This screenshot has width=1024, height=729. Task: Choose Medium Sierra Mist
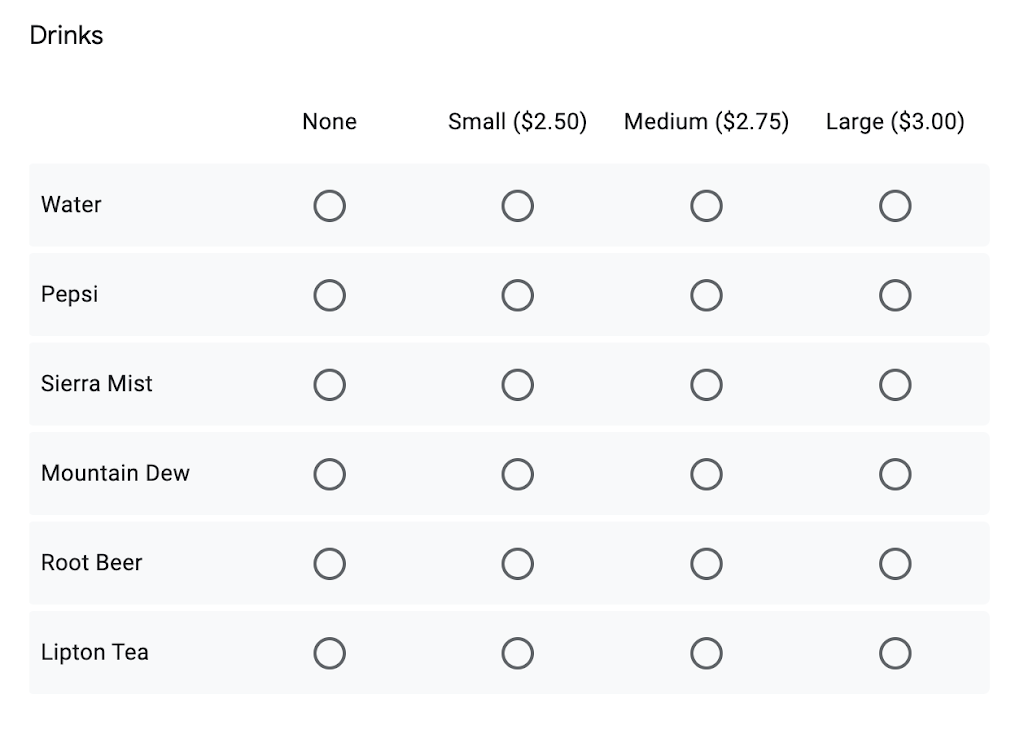(706, 385)
